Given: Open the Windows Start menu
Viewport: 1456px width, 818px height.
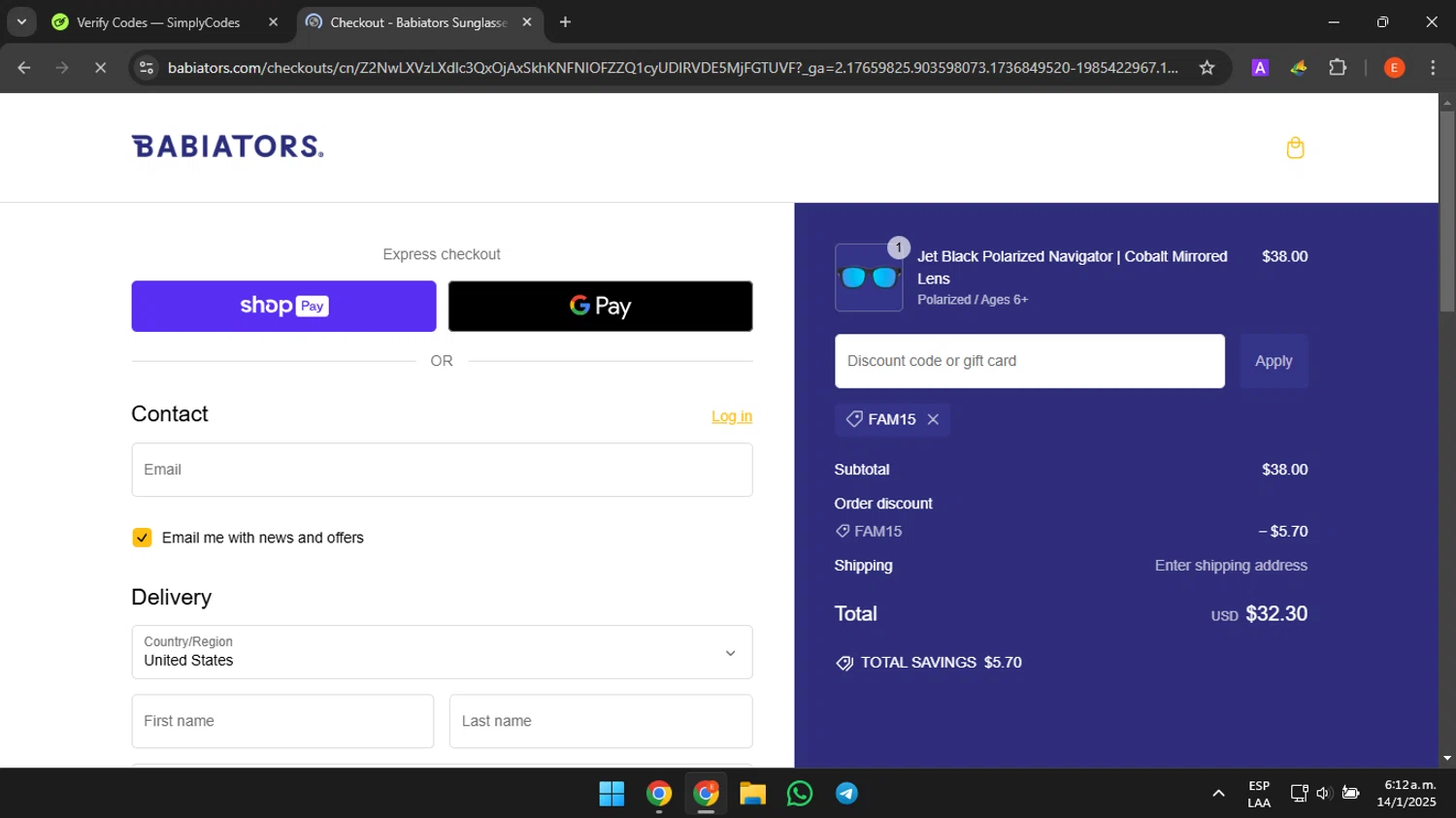Looking at the screenshot, I should pos(612,794).
